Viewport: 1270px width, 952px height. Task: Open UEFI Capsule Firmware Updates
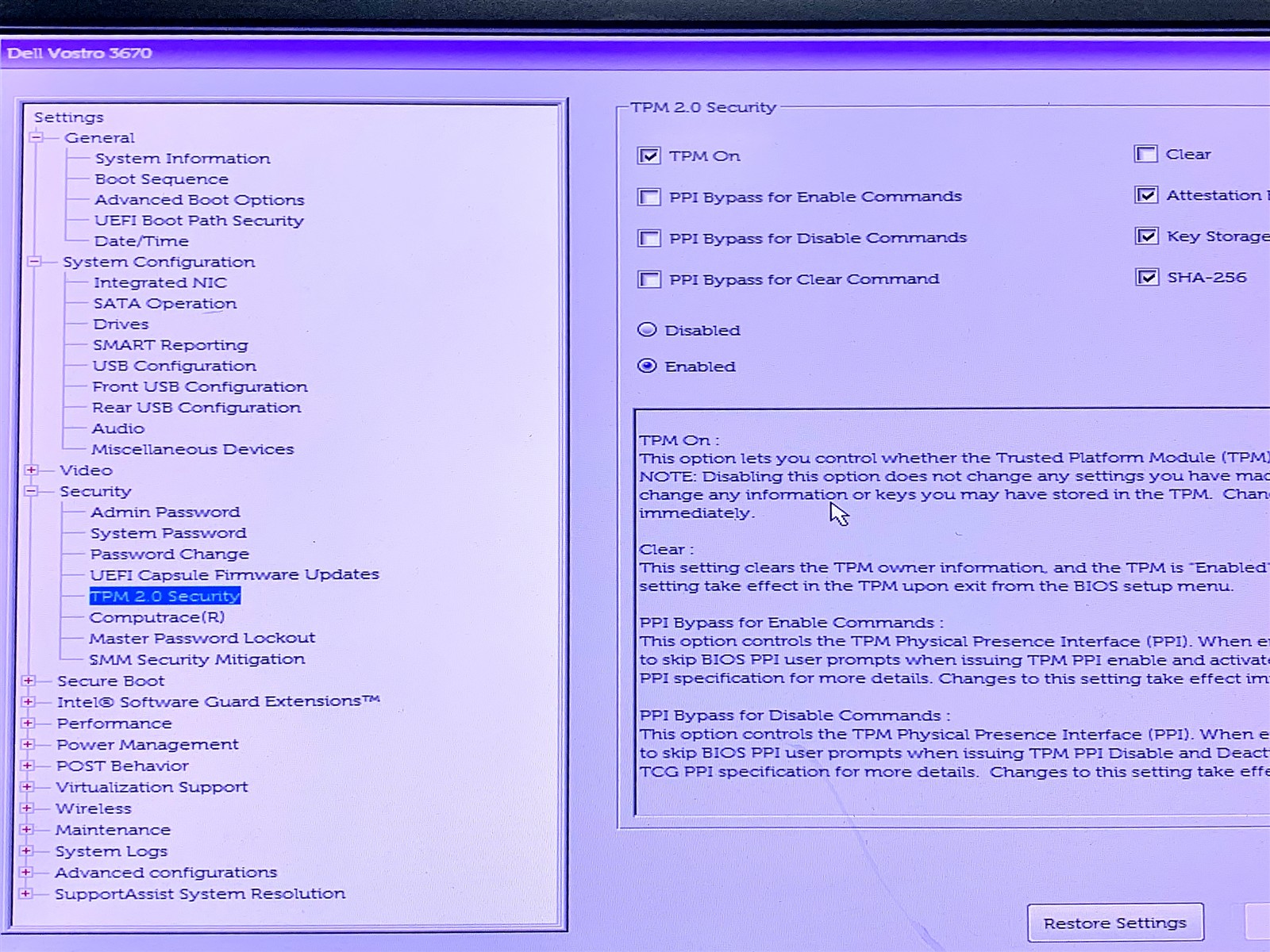pos(234,574)
